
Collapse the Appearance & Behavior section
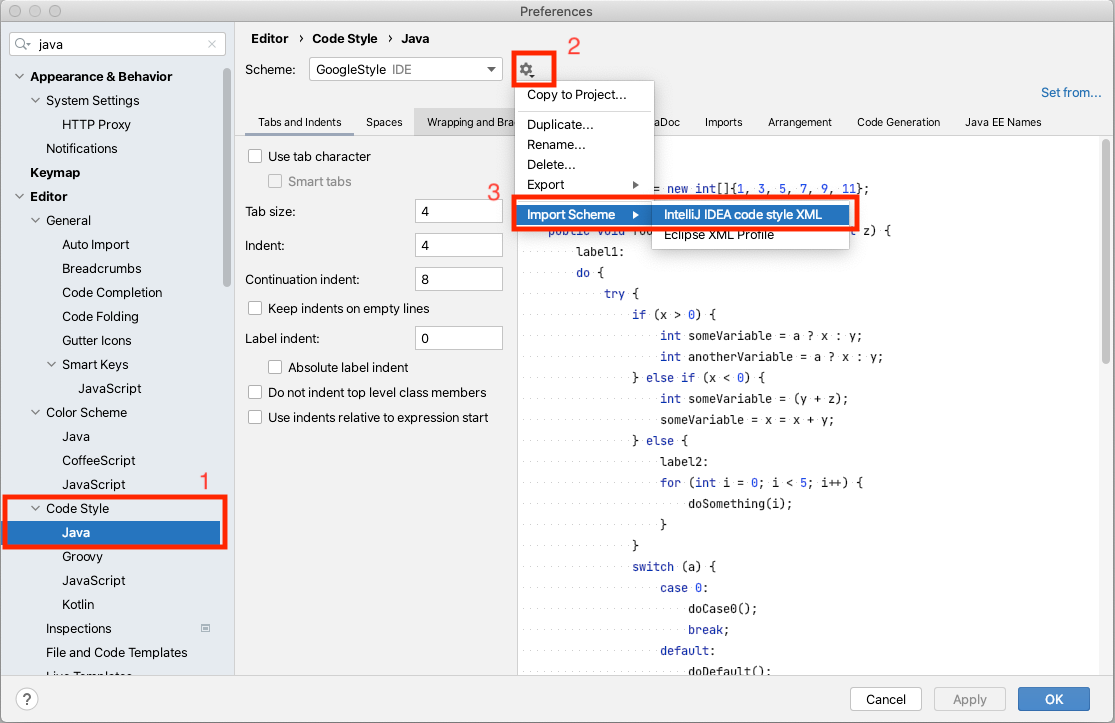click(x=19, y=76)
